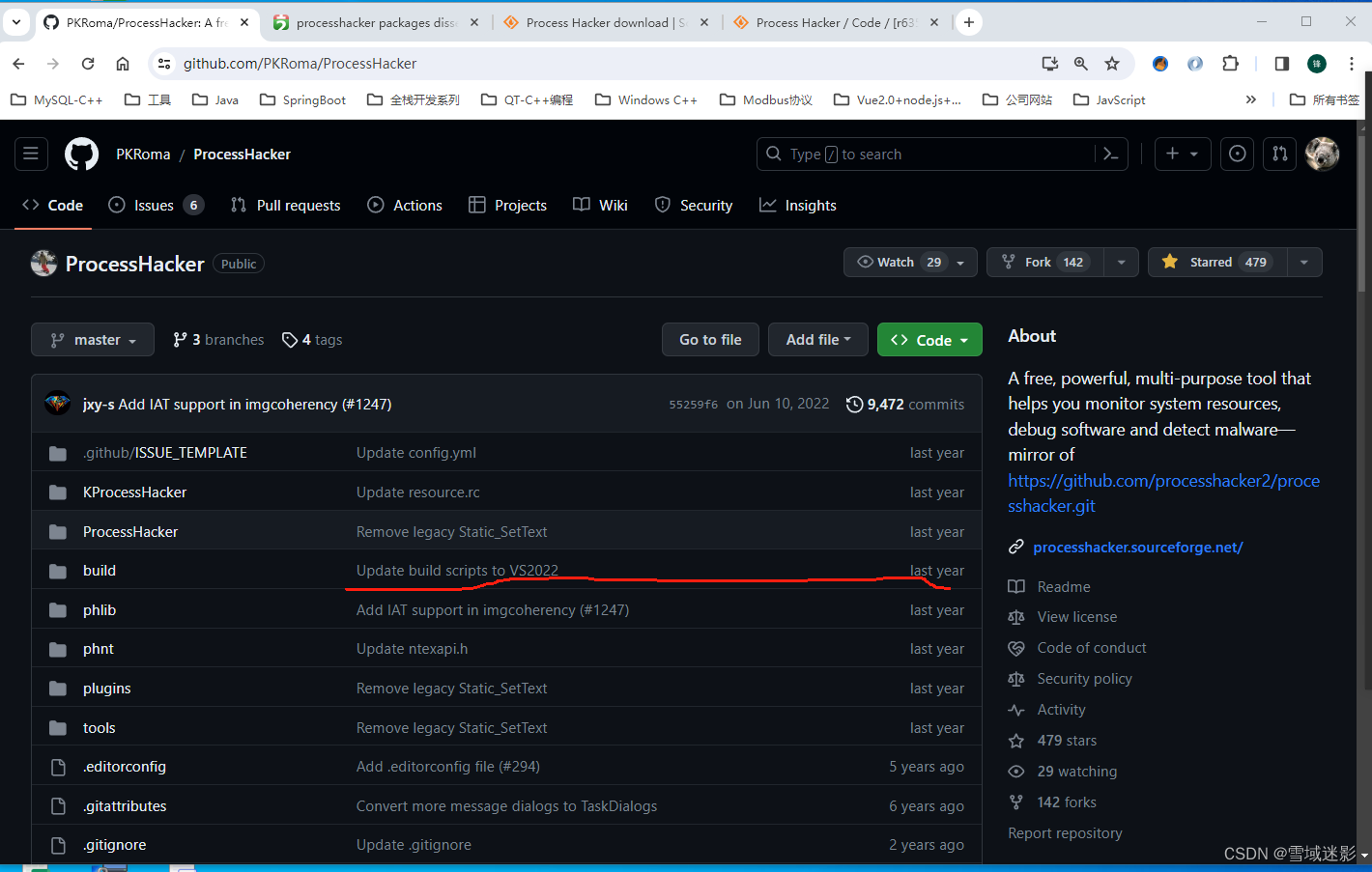The image size is (1372, 872).
Task: Switch to the Insights tab
Action: pos(798,205)
